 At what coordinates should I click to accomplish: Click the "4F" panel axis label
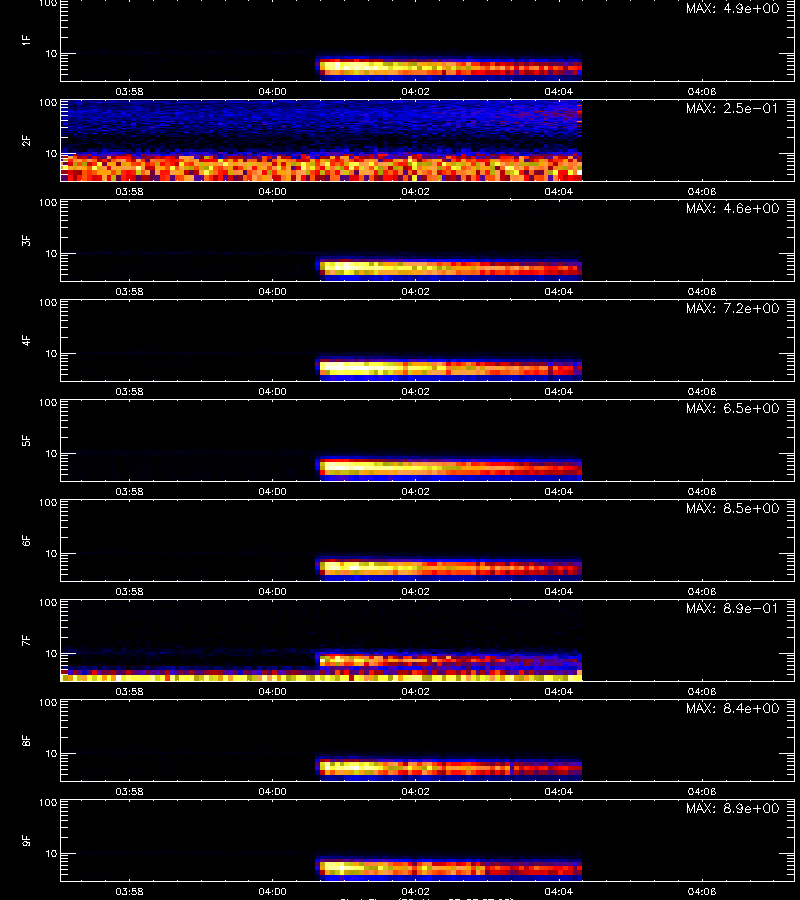point(26,340)
